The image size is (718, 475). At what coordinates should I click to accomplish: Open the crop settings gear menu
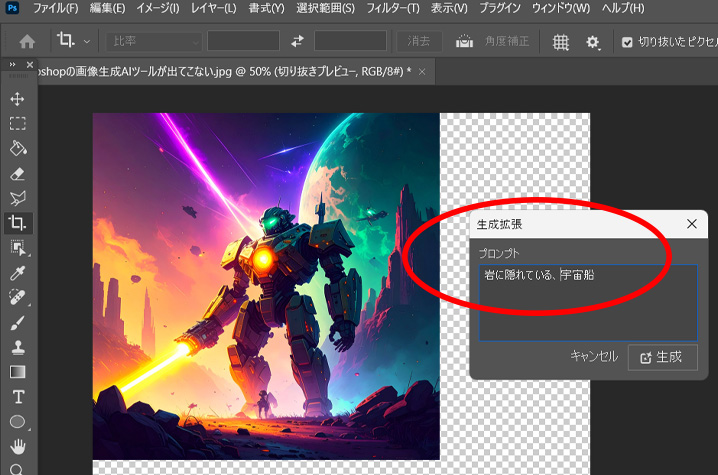coord(593,42)
